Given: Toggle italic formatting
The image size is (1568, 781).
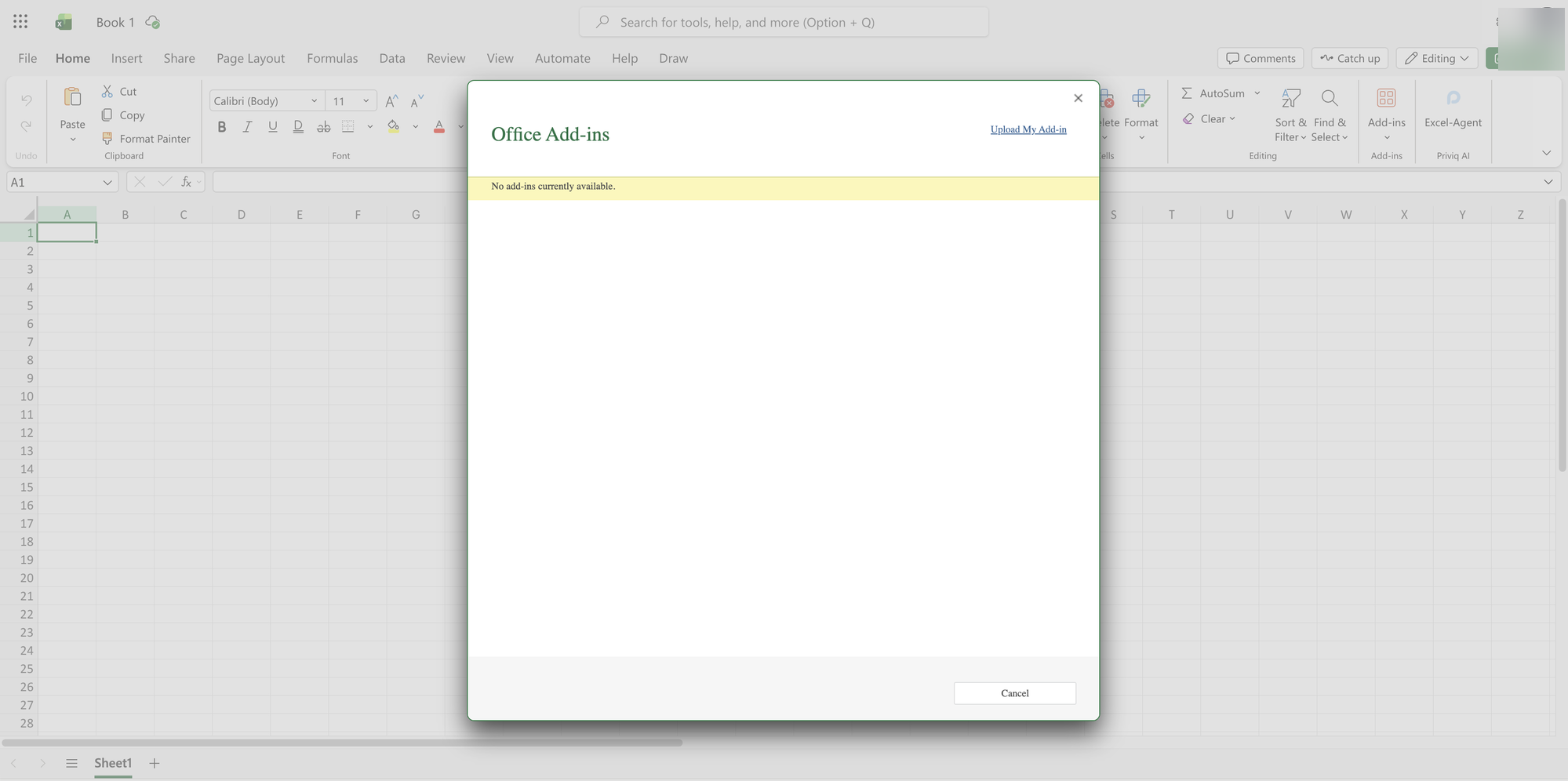Looking at the screenshot, I should pos(247,126).
